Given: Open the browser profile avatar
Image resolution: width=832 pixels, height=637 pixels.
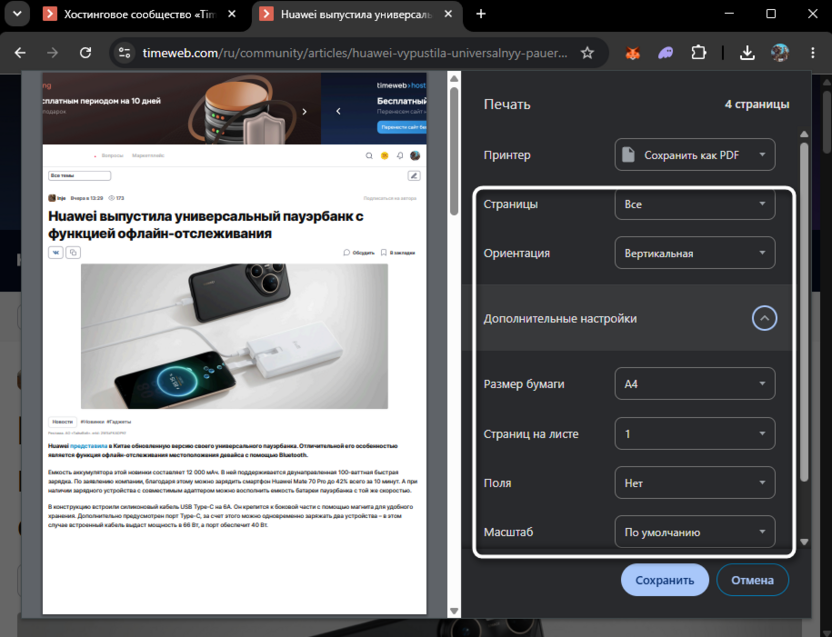Looking at the screenshot, I should click(779, 53).
